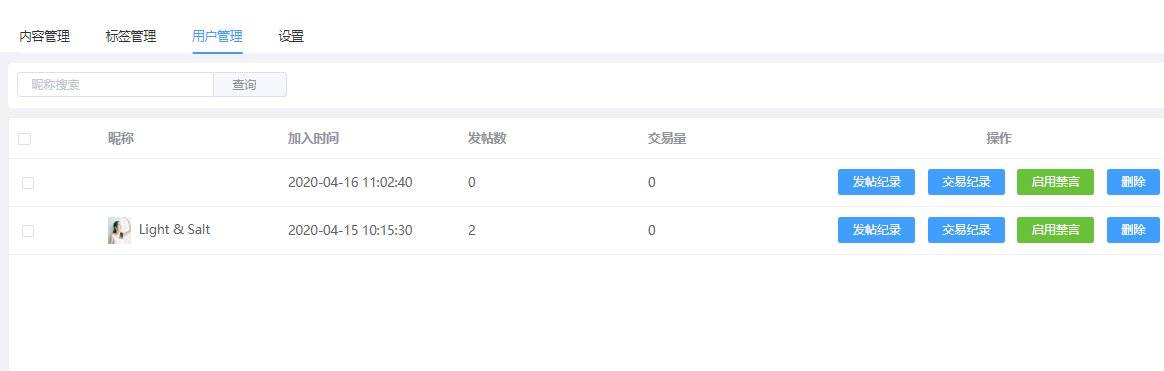The image size is (1164, 371).
Task: Go to the 设置 tab
Action: click(x=291, y=36)
